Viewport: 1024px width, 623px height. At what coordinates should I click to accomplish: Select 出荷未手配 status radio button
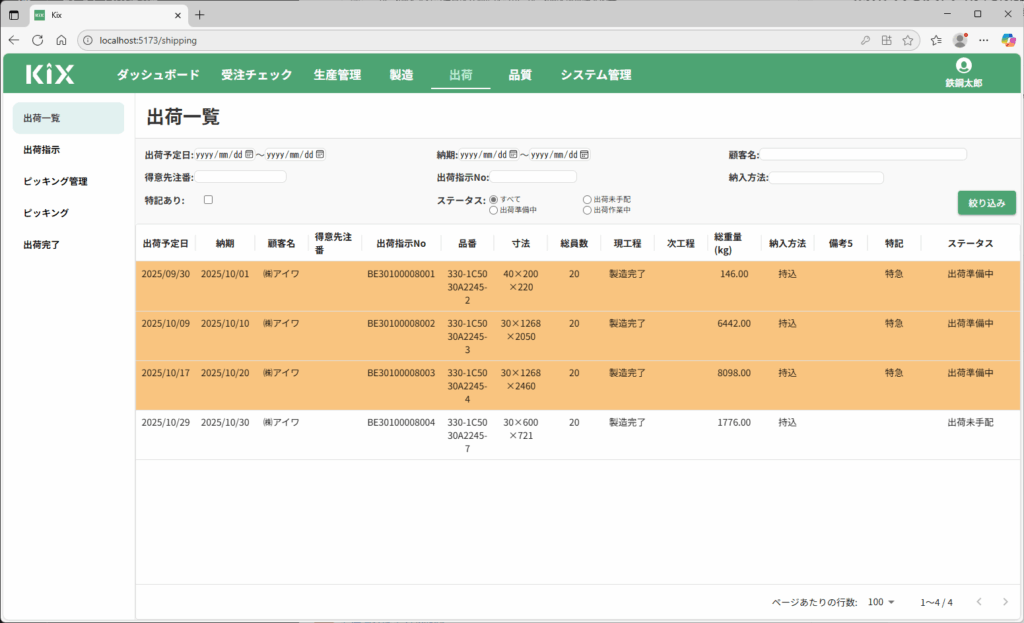point(587,199)
